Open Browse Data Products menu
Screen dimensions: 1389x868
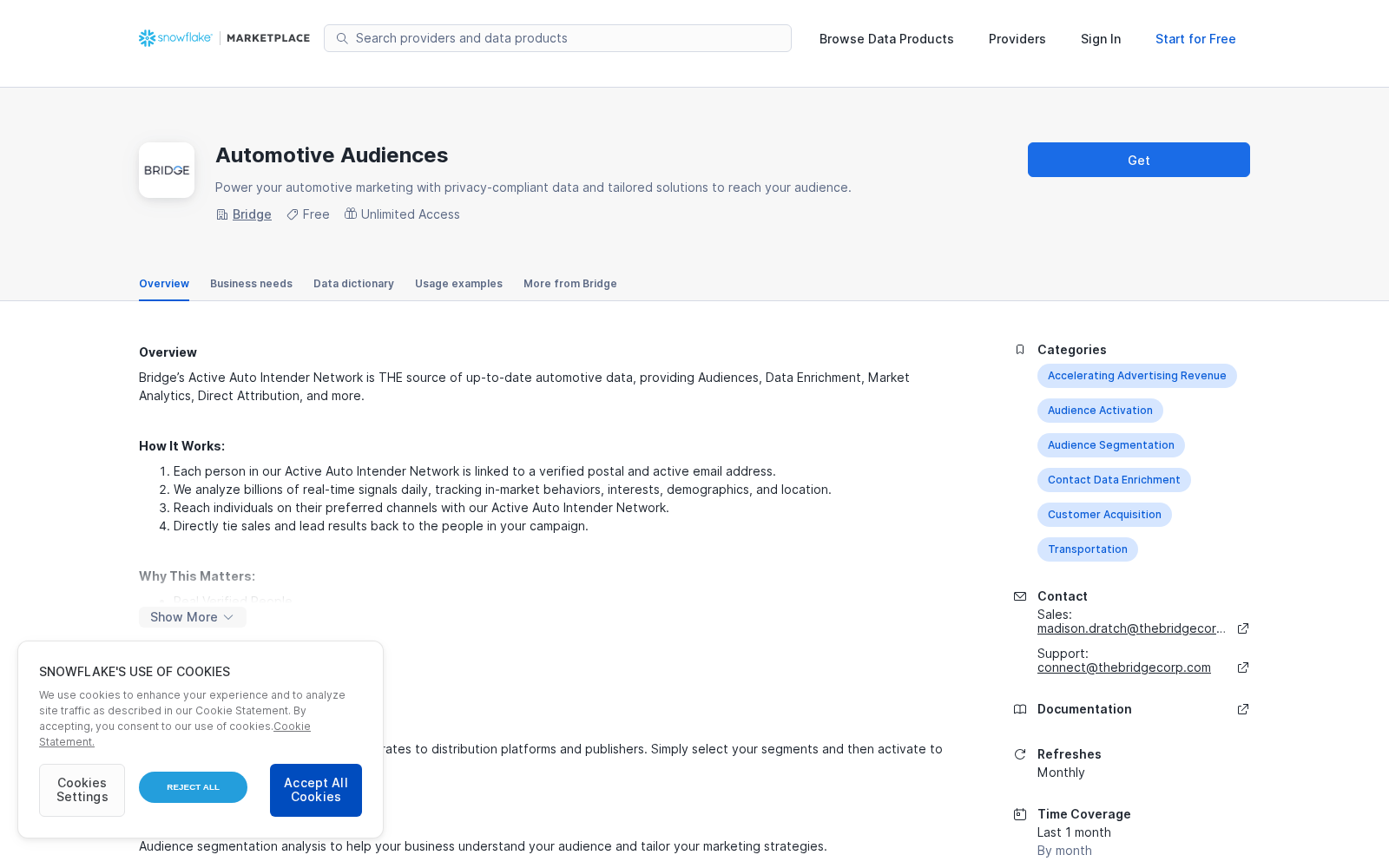(x=886, y=39)
